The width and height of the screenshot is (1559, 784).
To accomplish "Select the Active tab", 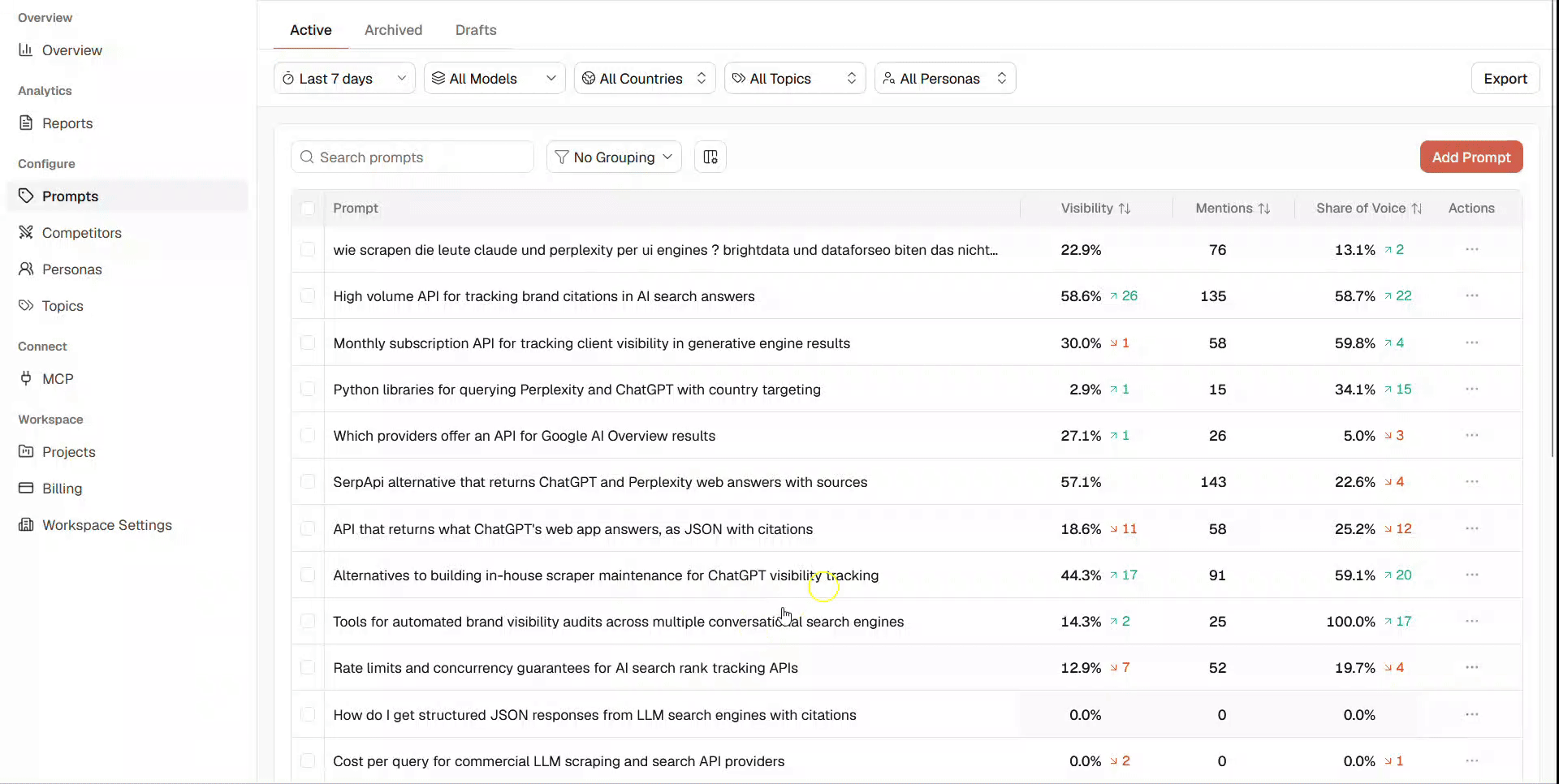I will (x=310, y=30).
